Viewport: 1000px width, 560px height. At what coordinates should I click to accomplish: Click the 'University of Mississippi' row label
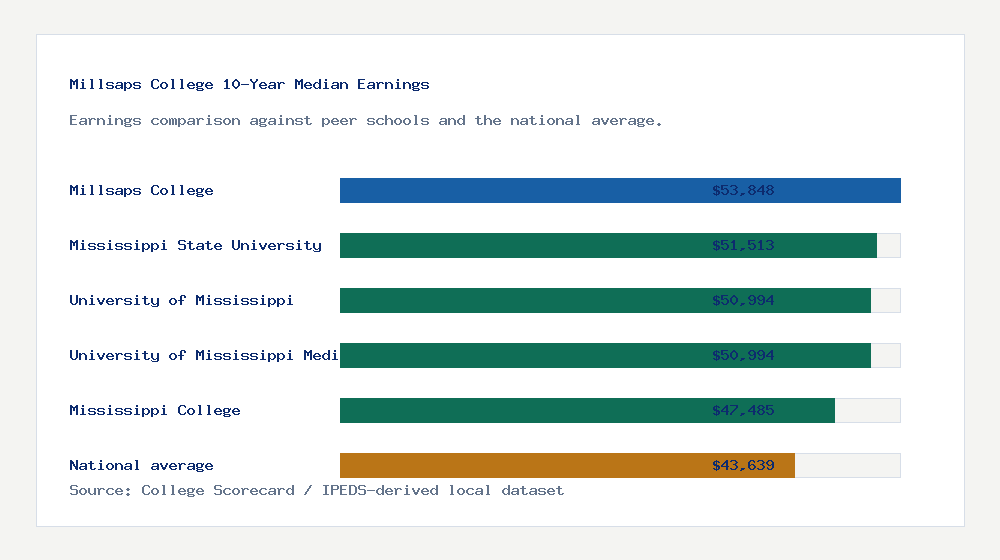tap(181, 300)
